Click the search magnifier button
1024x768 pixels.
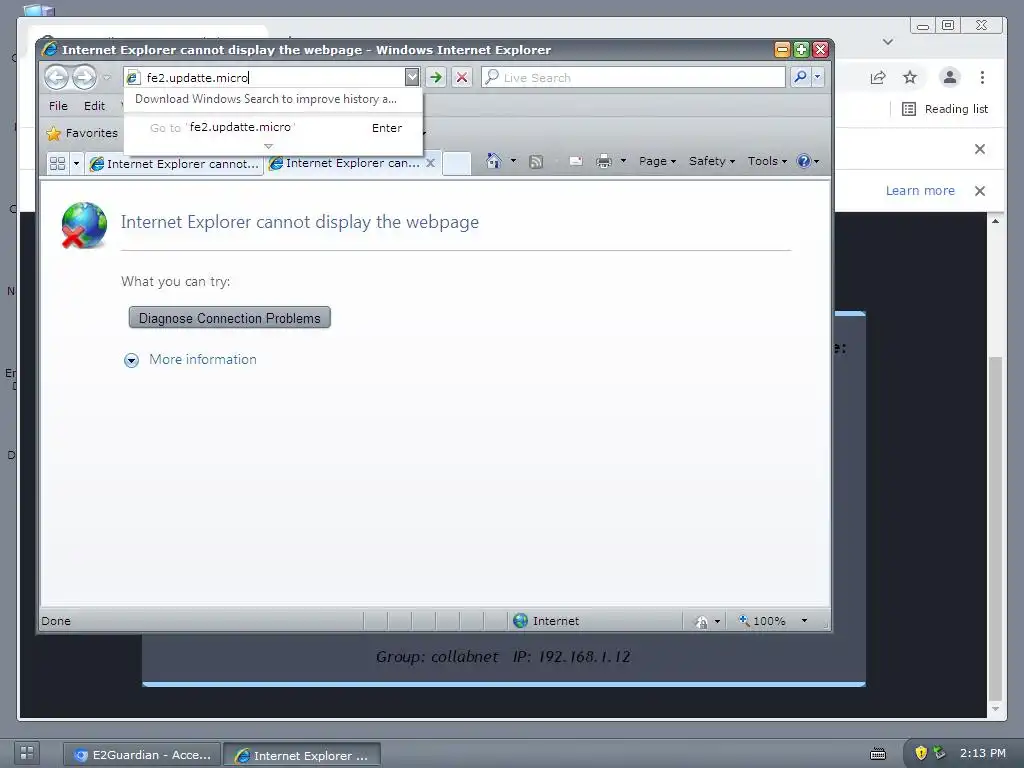click(800, 77)
